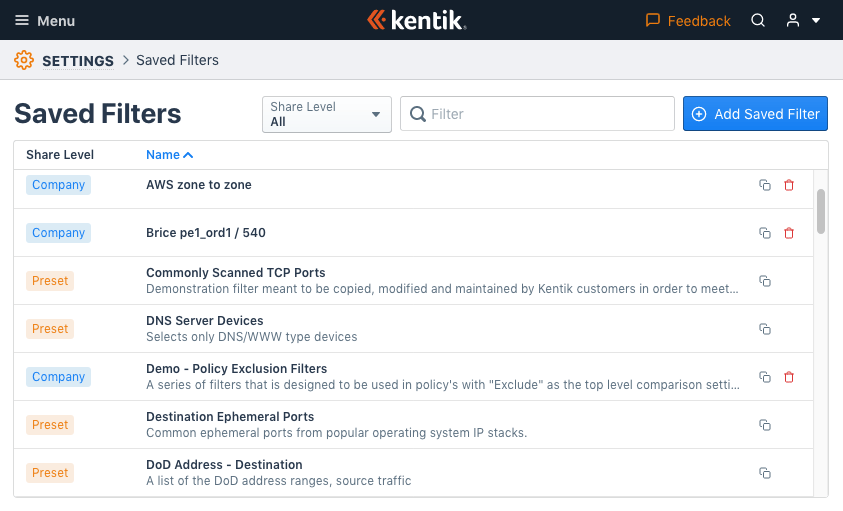Duplicate DNS Server Devices filter
Image resolution: width=843 pixels, height=511 pixels.
click(765, 329)
